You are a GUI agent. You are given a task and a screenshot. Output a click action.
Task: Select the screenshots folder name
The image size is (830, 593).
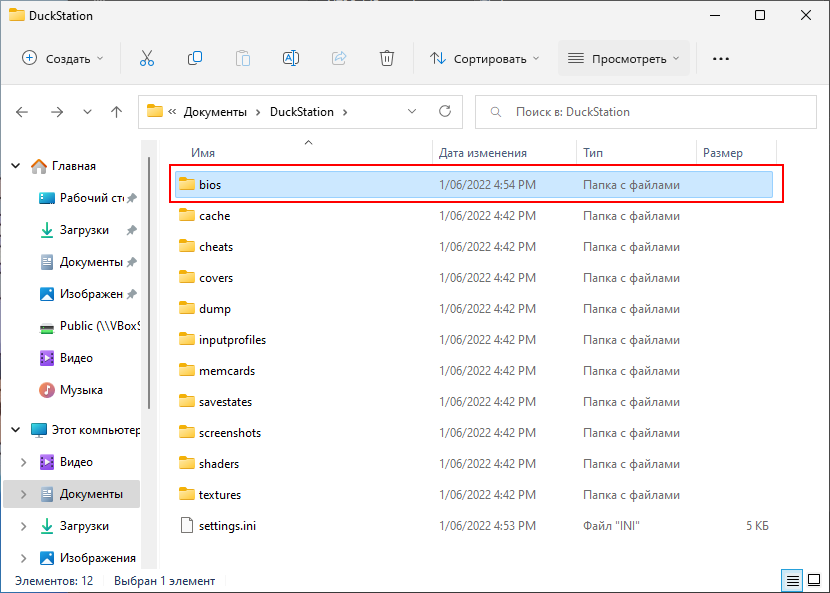[x=230, y=433]
